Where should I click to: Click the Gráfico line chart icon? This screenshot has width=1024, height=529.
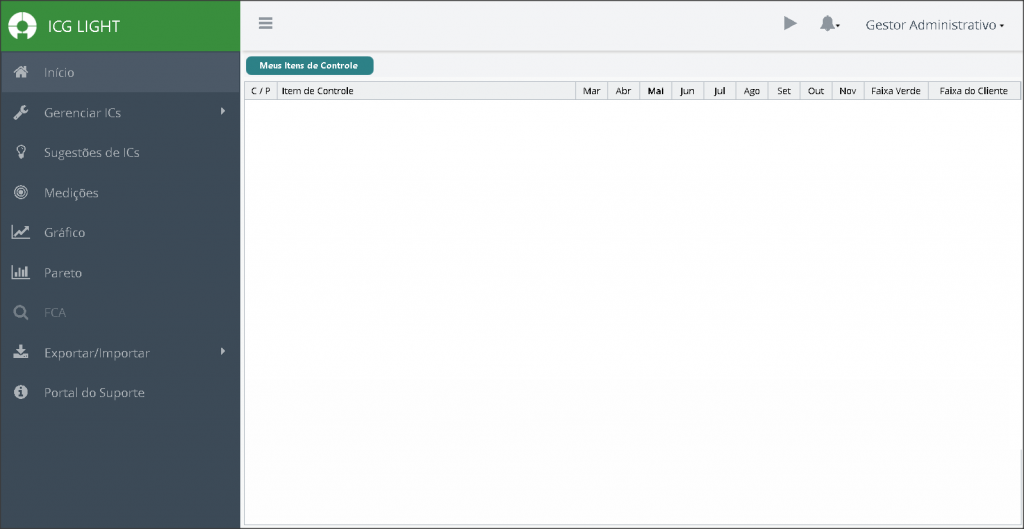(21, 232)
